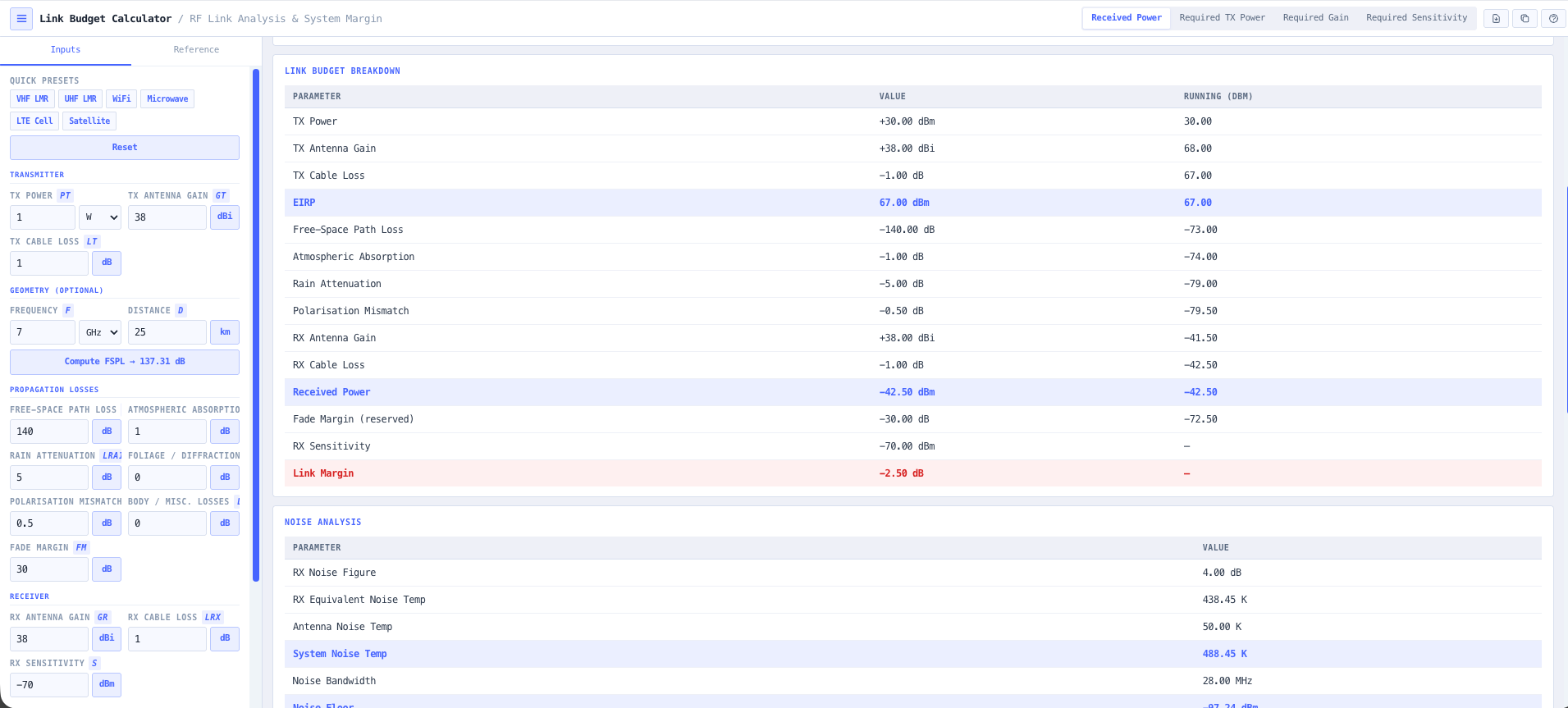The image size is (1568, 708).
Task: Click the Free-Space Path Loss table row
Action: coord(912,230)
